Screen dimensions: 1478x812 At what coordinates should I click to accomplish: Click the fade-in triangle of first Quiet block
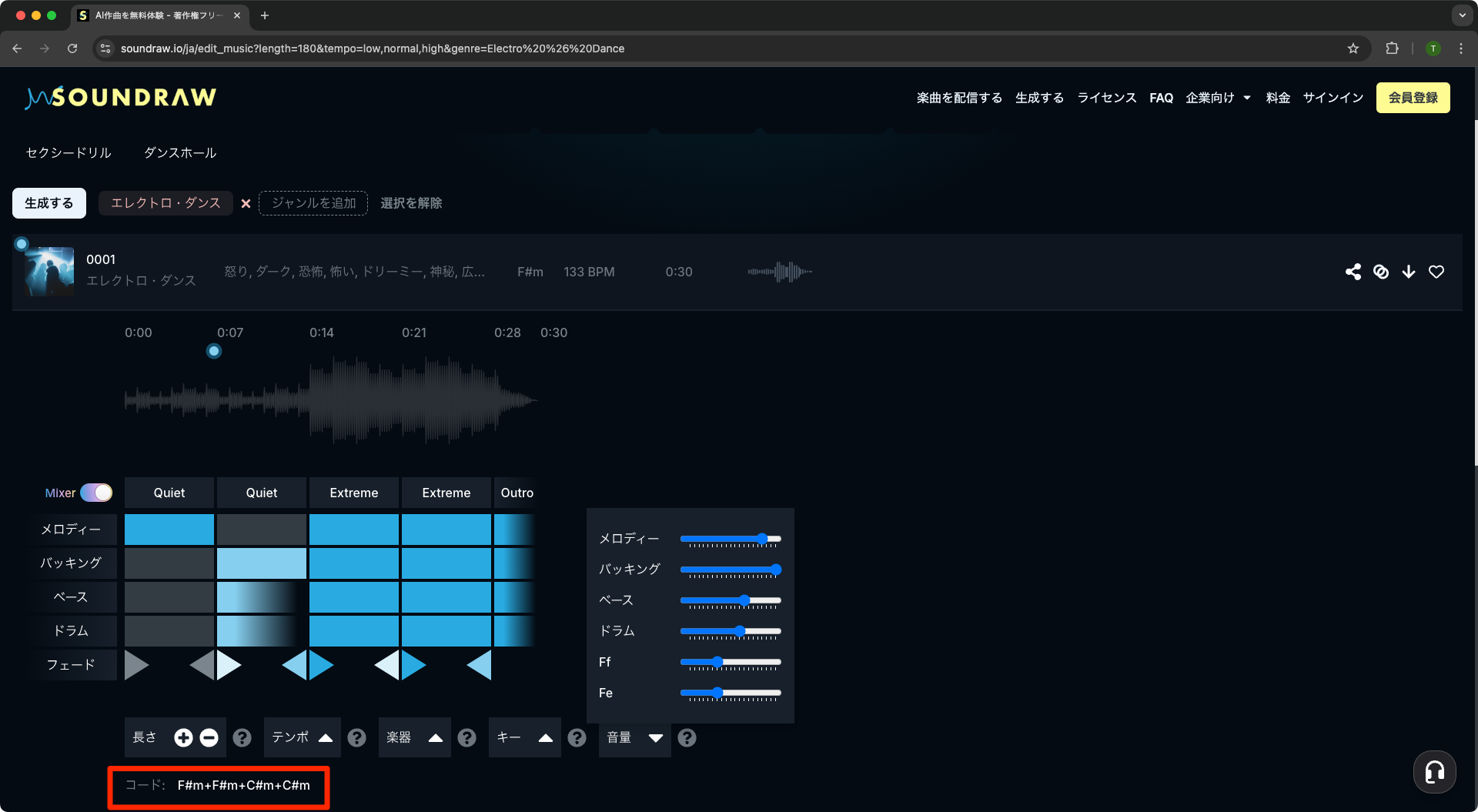(x=135, y=665)
